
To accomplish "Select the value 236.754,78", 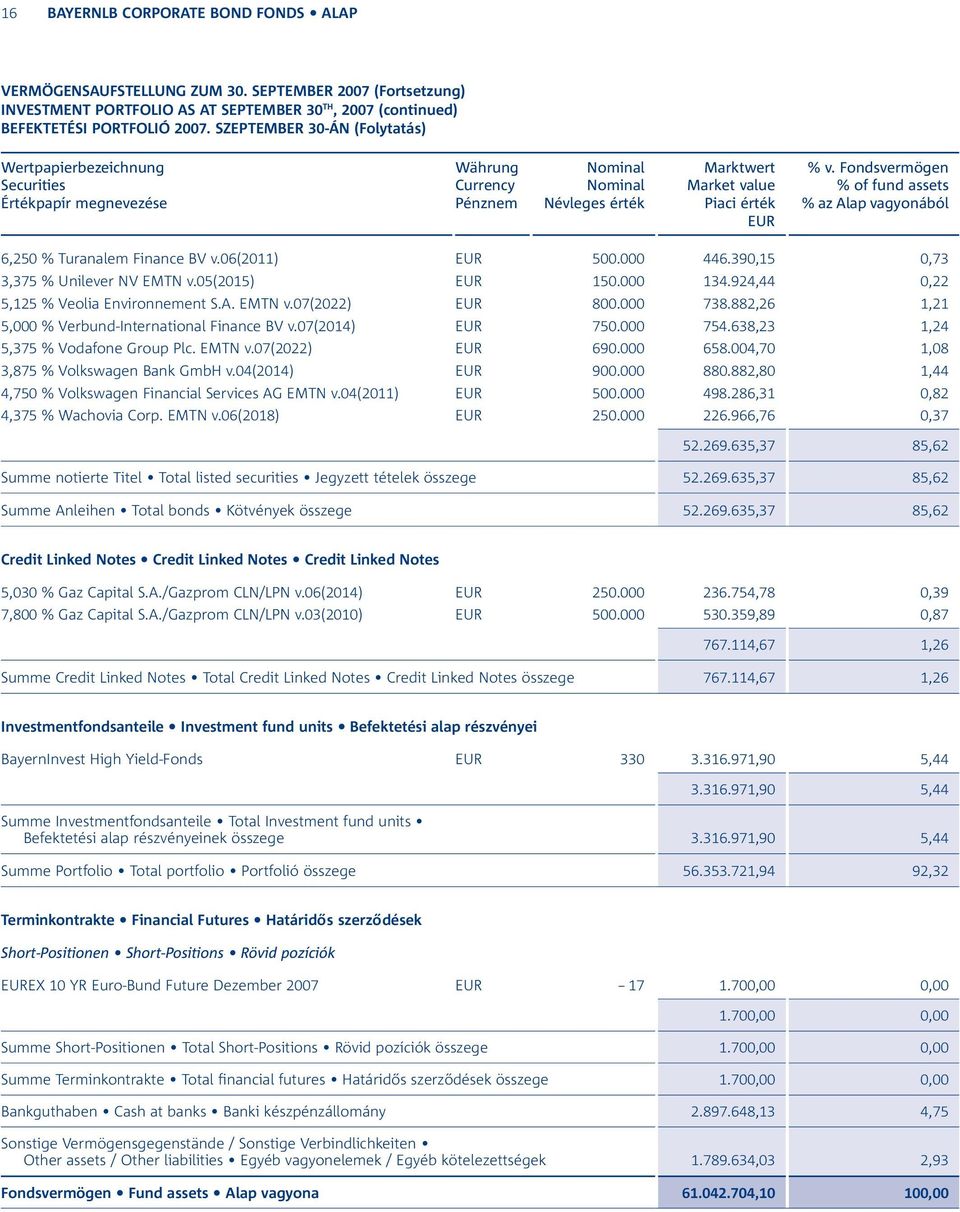I will point(738,592).
